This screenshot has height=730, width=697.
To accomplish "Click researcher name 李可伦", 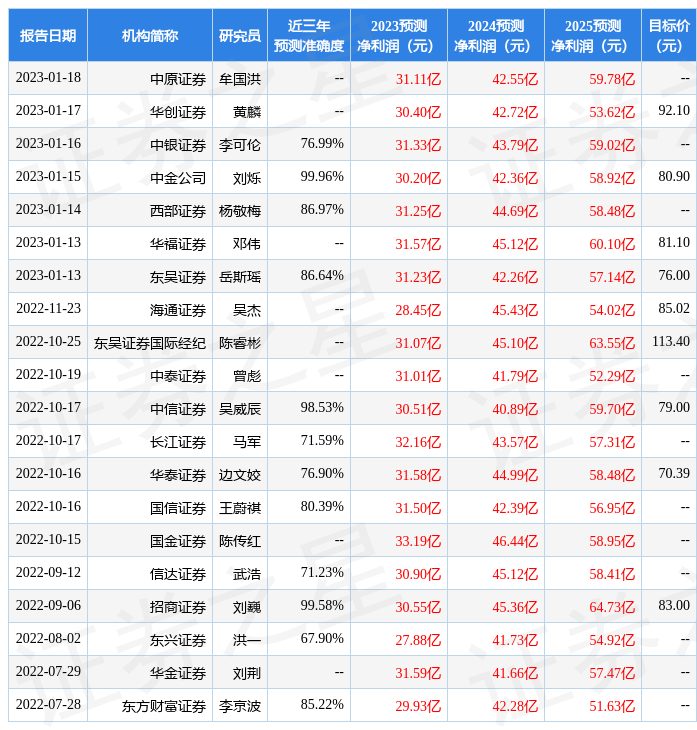I will [240, 145].
